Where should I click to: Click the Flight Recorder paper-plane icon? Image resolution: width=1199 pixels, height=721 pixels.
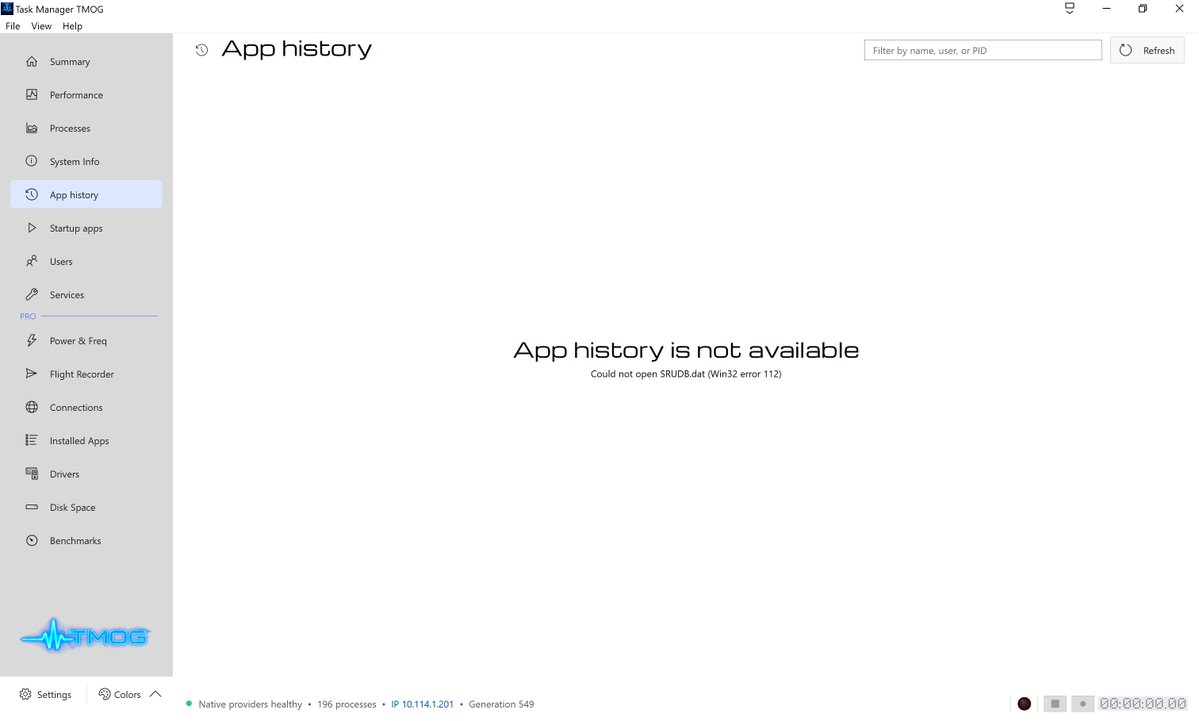click(31, 374)
